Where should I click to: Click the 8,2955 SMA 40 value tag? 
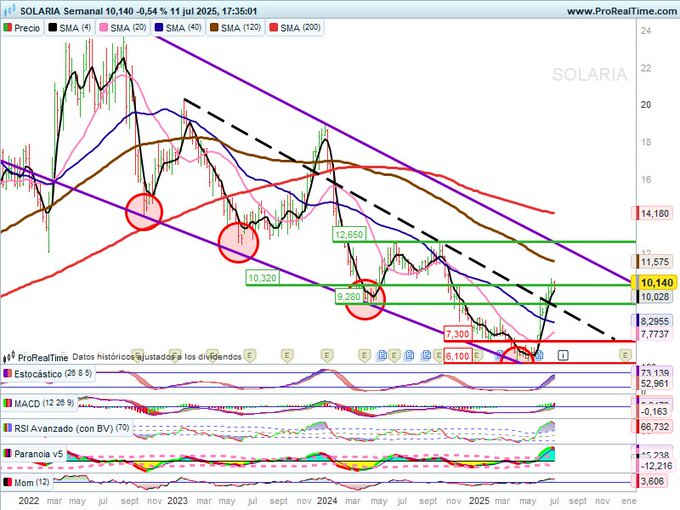[655, 321]
